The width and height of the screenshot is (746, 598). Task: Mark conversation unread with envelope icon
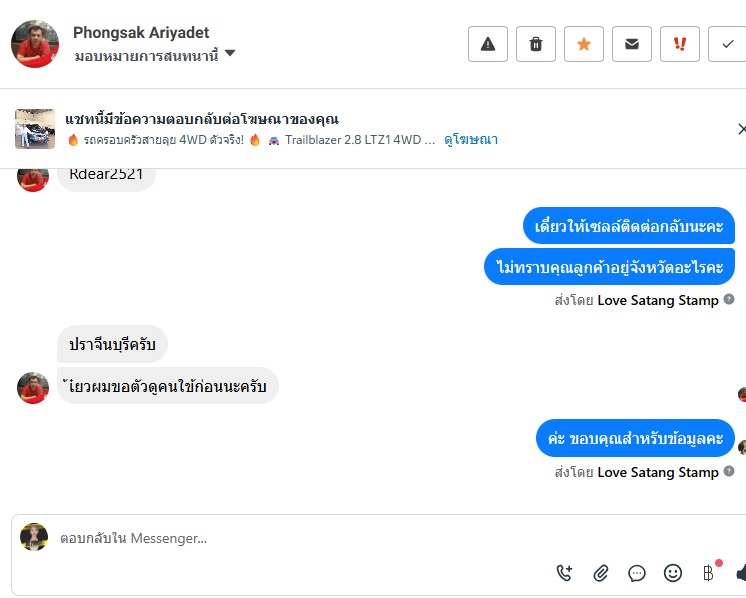point(632,44)
